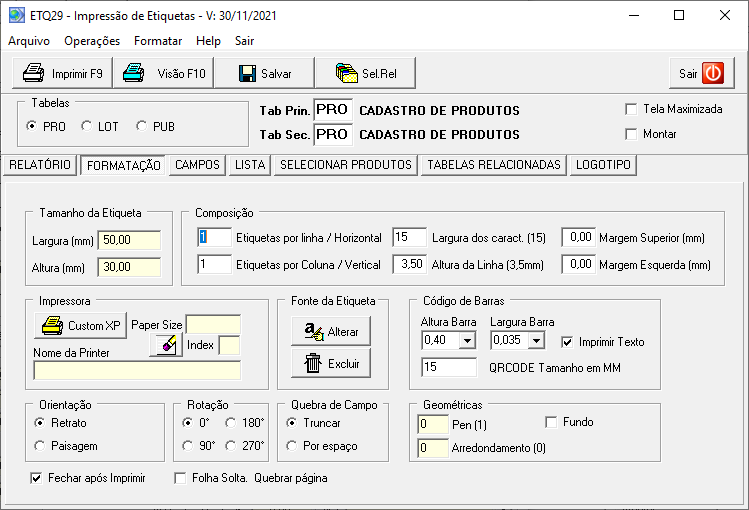
Task: Click the eraser icon beside Paper Size
Action: 166,345
